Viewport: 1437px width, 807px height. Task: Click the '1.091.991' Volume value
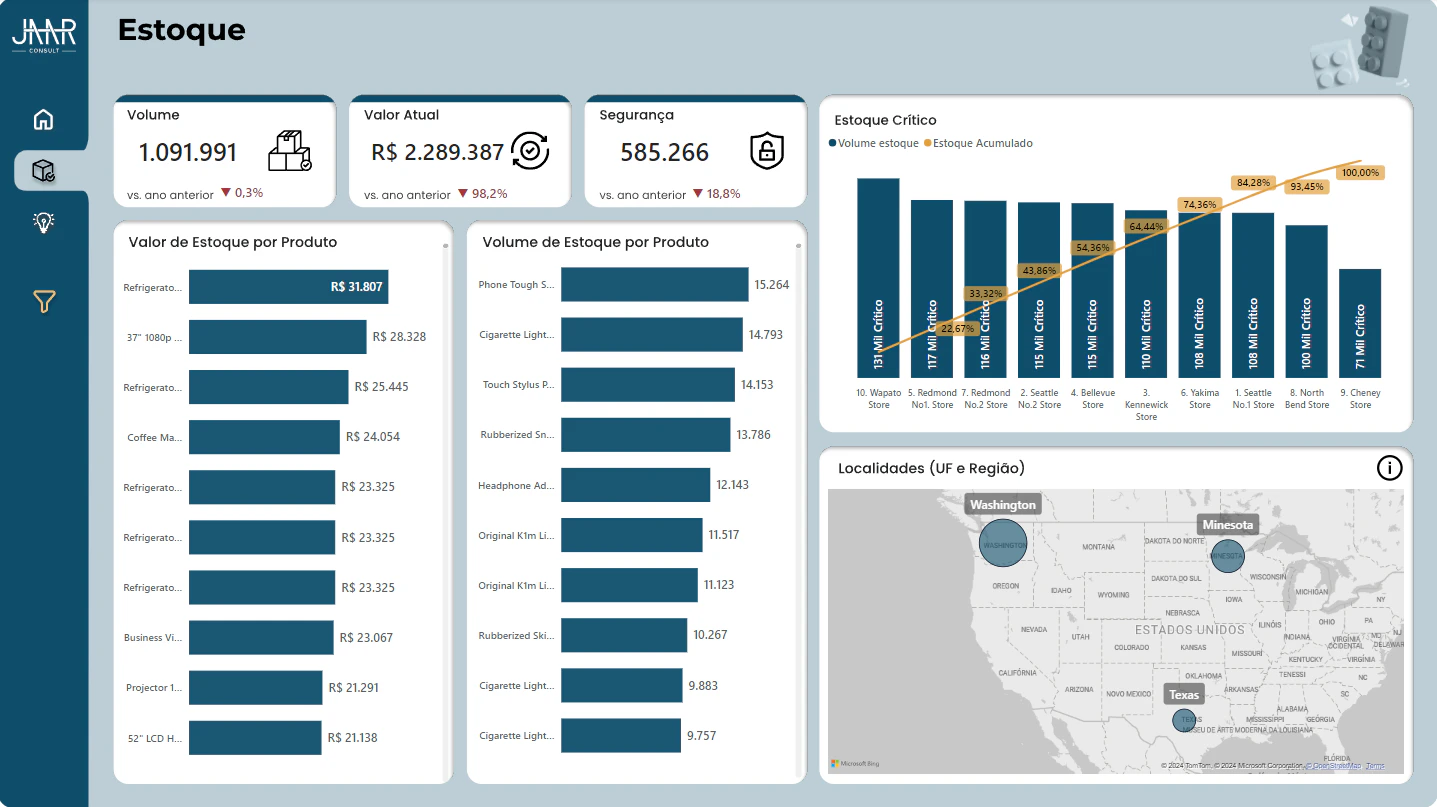(188, 152)
